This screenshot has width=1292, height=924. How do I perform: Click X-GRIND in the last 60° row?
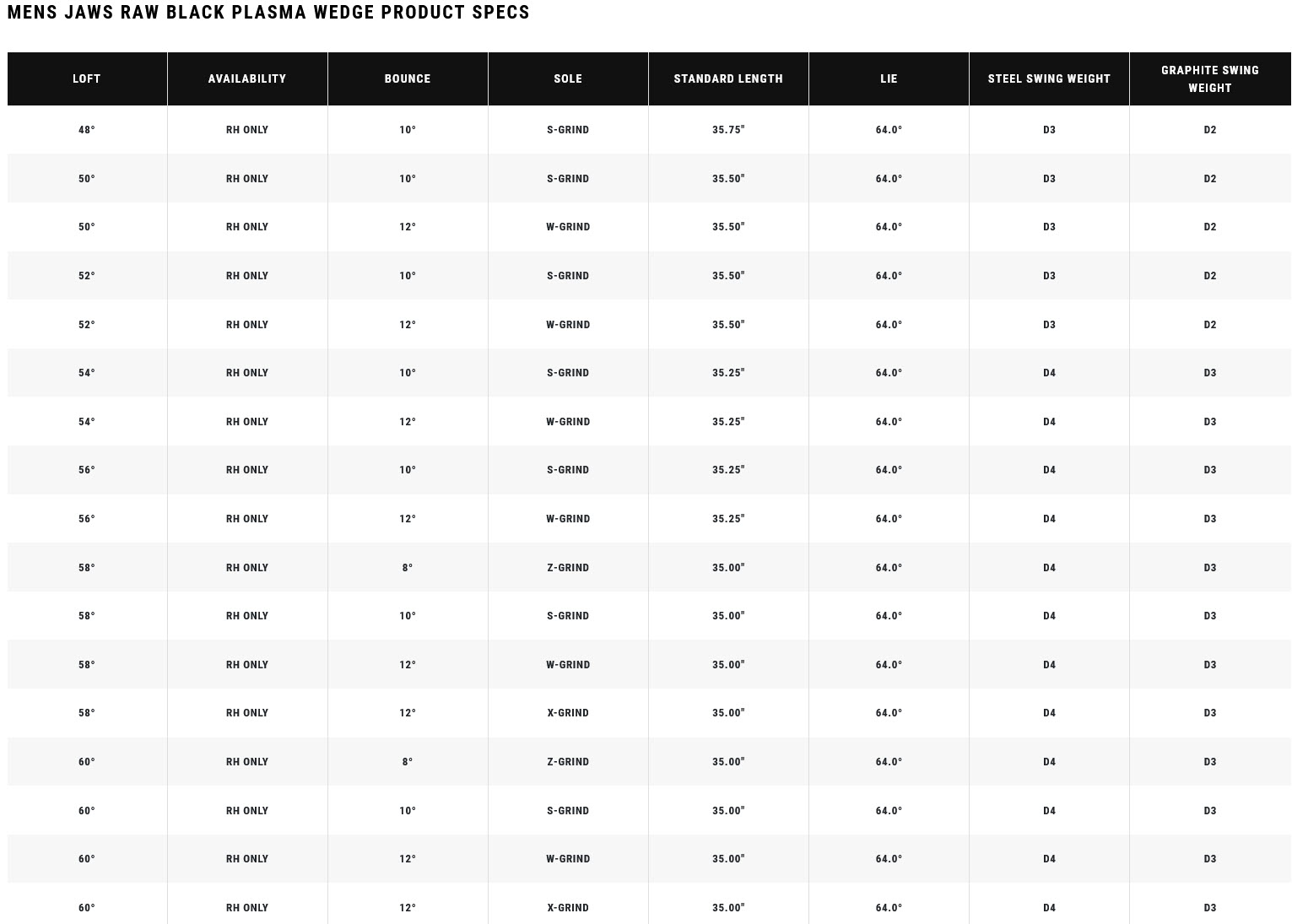[568, 908]
